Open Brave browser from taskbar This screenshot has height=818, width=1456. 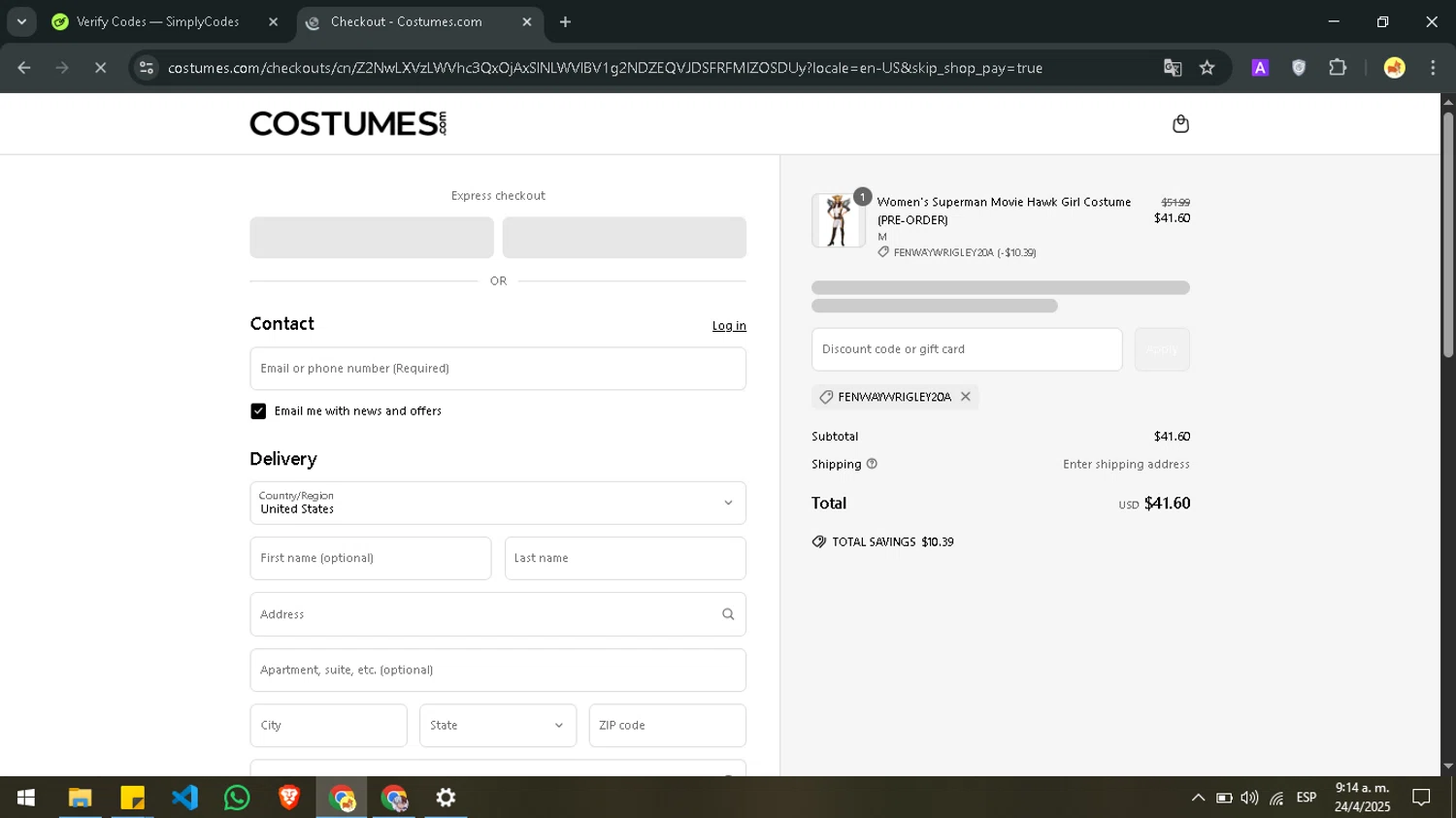click(x=289, y=798)
